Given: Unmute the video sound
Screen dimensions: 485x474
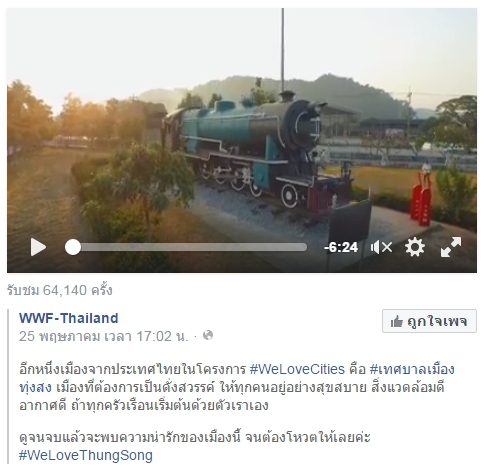Looking at the screenshot, I should tap(381, 247).
